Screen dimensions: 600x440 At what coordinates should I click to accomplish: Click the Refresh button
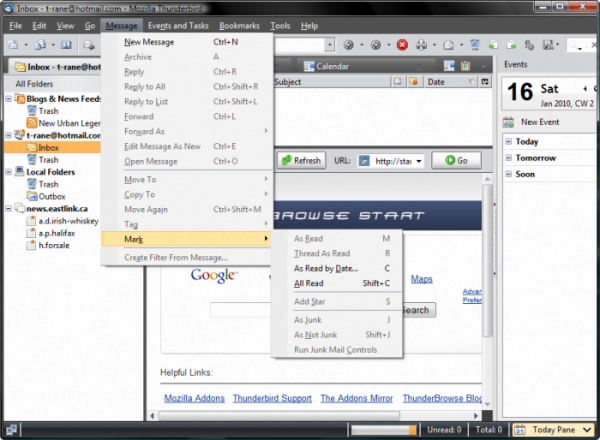tap(301, 161)
